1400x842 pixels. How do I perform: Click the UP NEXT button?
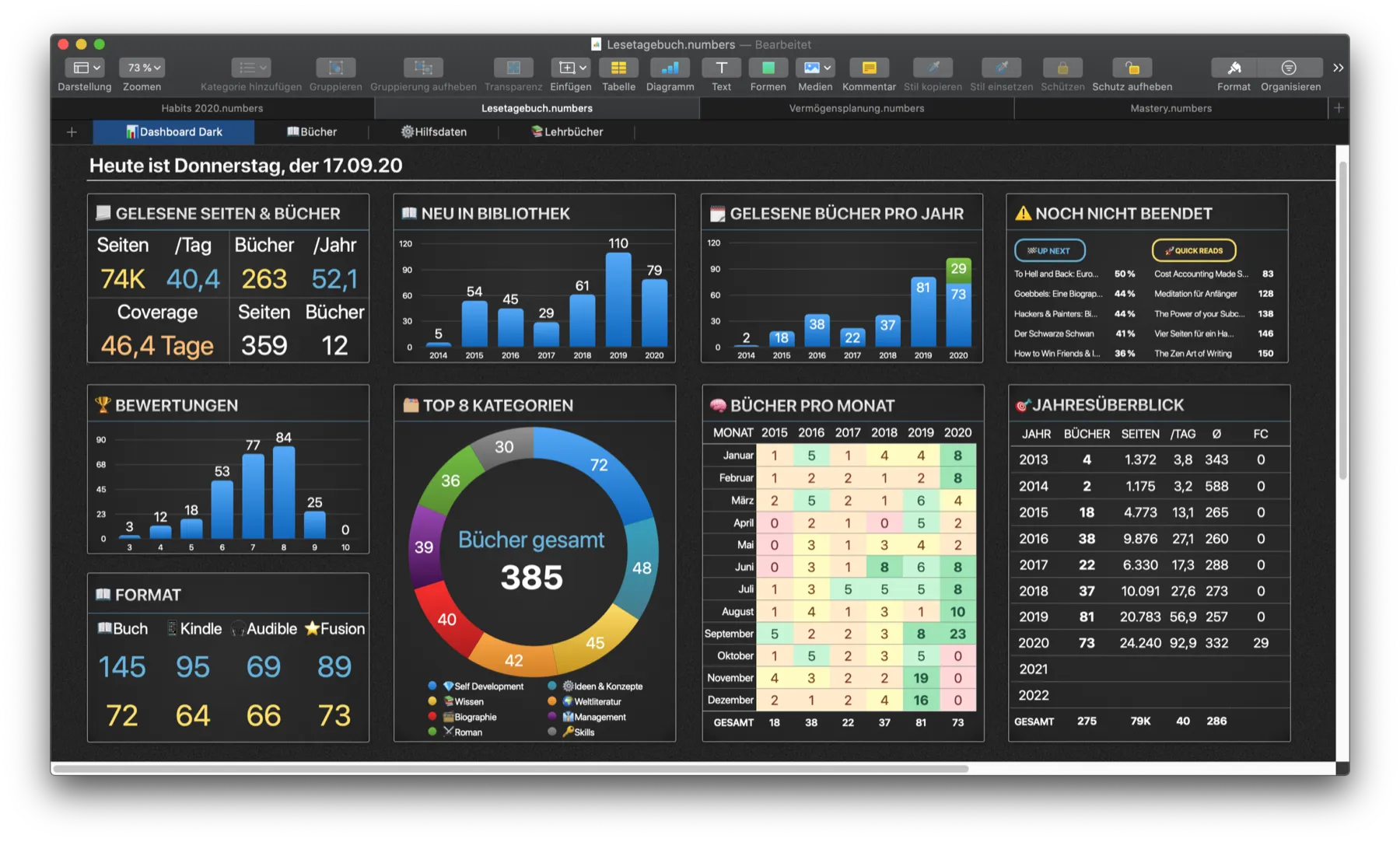(x=1049, y=250)
